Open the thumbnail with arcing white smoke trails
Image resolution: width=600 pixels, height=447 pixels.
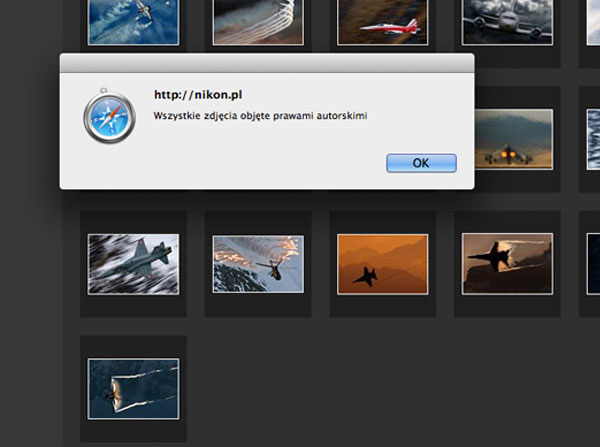pyautogui.click(x=258, y=21)
